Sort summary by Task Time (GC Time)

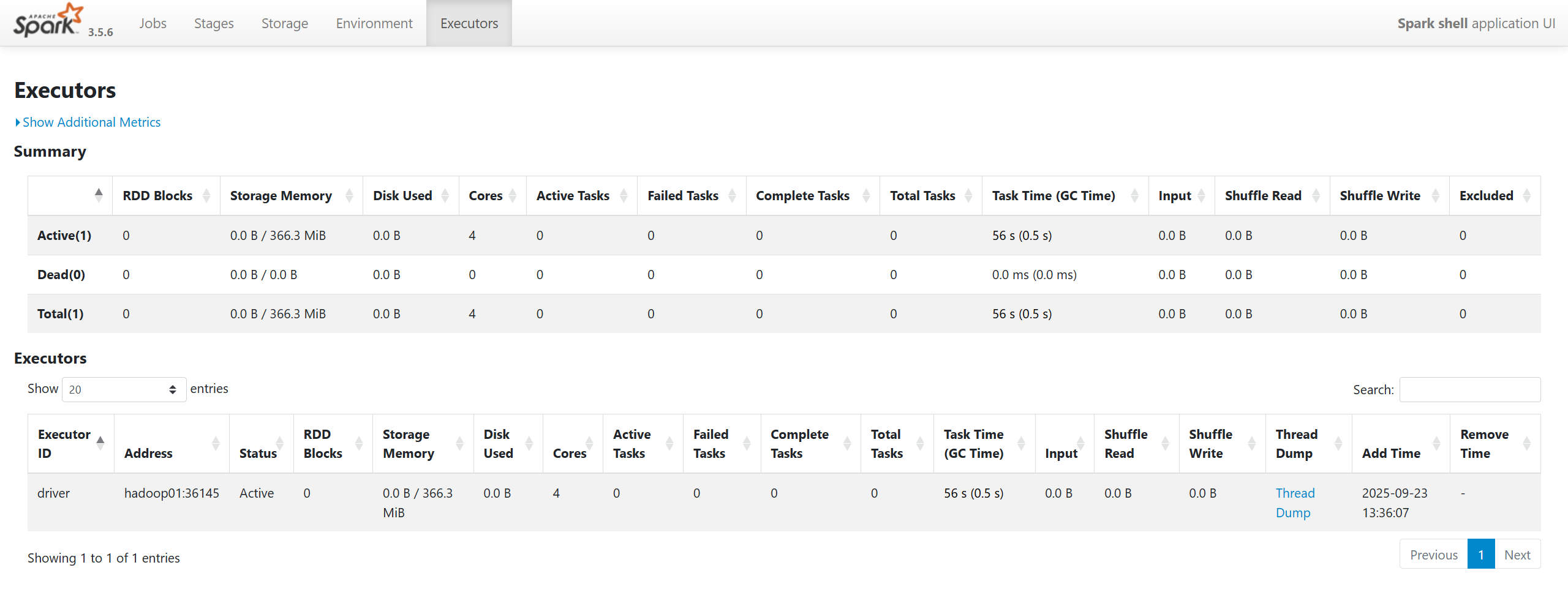click(x=1134, y=196)
